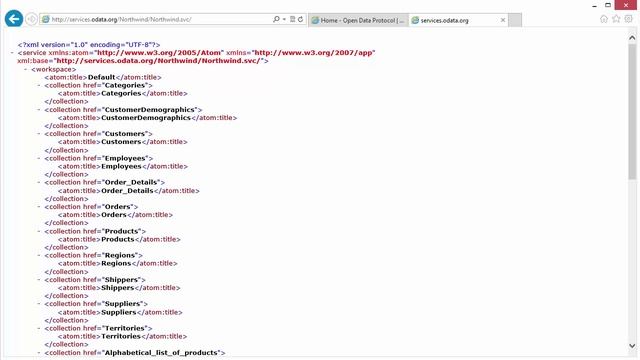
Task: Click the Regions atom:title value
Action: [116, 263]
